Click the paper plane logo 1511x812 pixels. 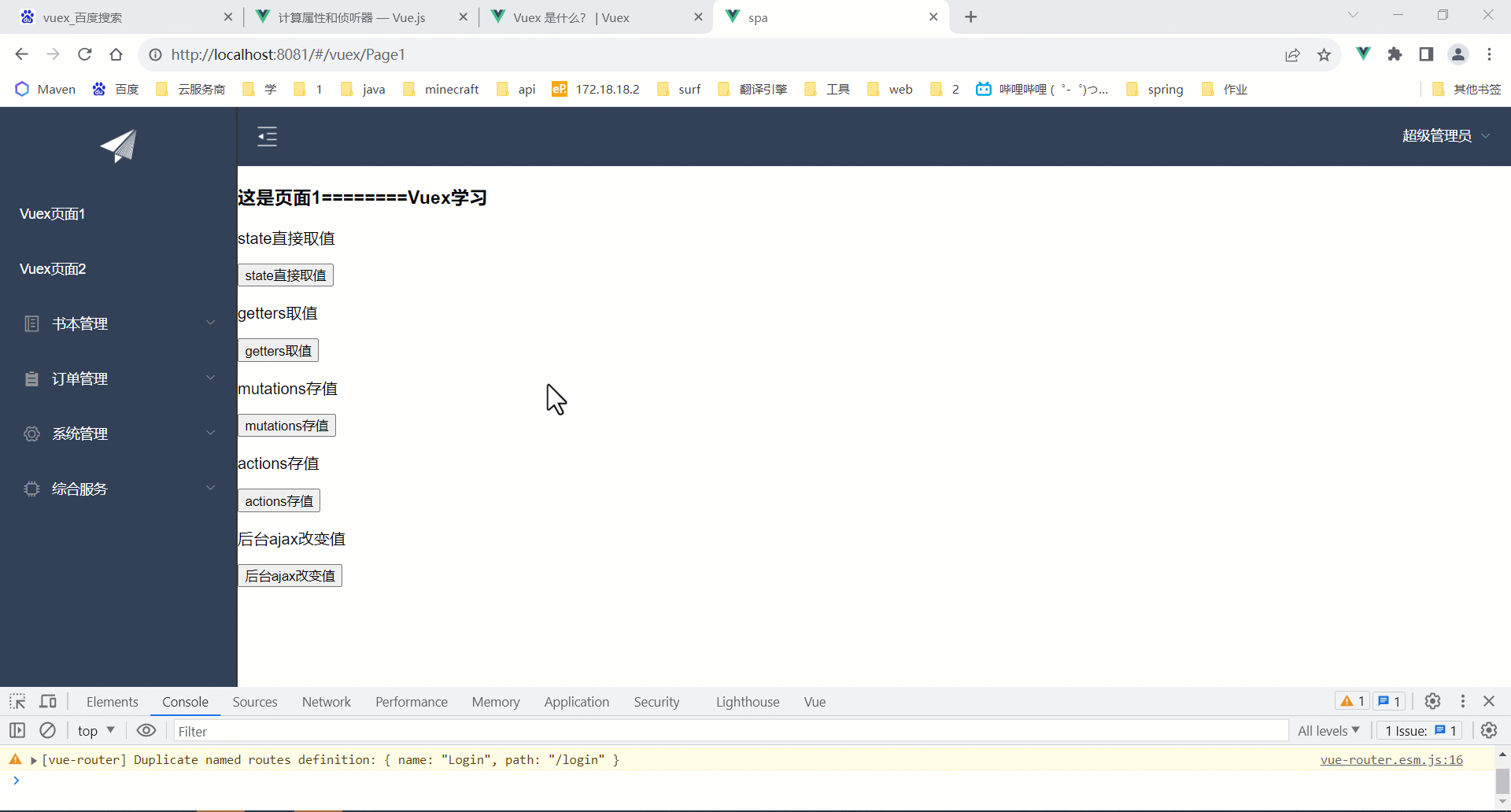click(118, 146)
